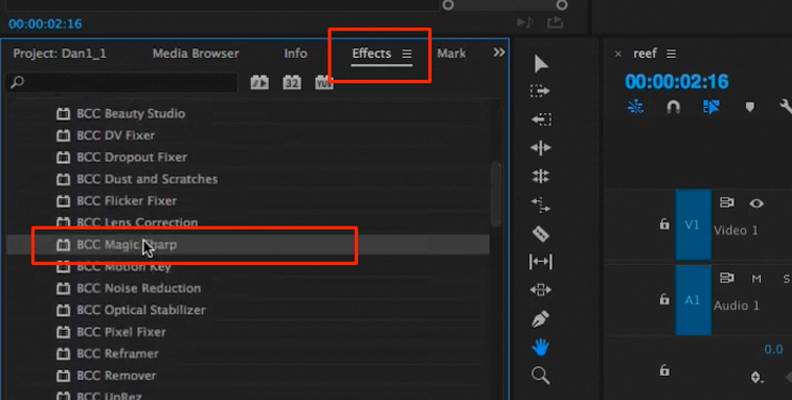Screen dimensions: 792x400
Task: Toggle lock on Video 1 track
Action: (x=665, y=224)
